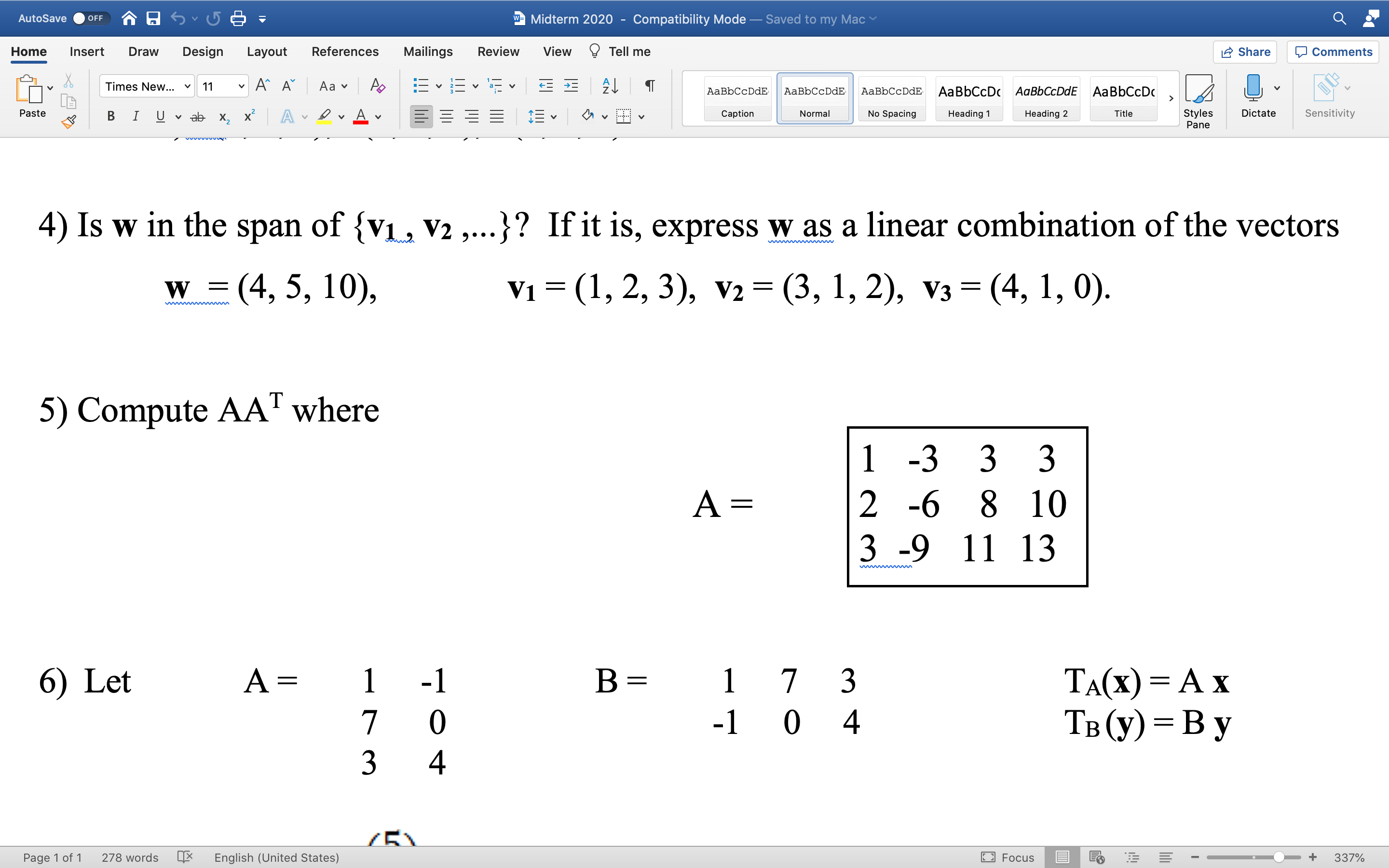The height and width of the screenshot is (868, 1389).
Task: Open the font size dropdown
Action: coord(241,87)
